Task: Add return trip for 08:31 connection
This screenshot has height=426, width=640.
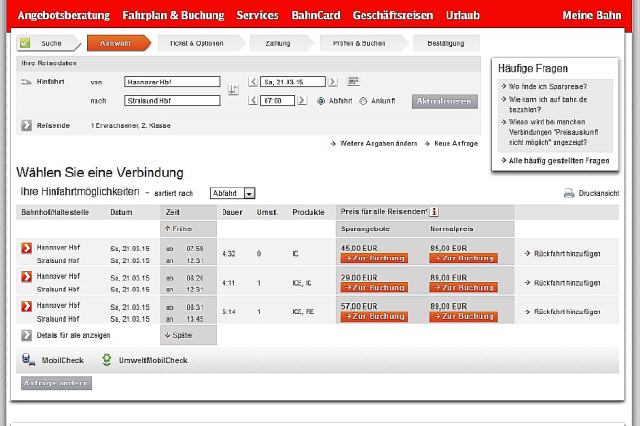Action: point(562,312)
